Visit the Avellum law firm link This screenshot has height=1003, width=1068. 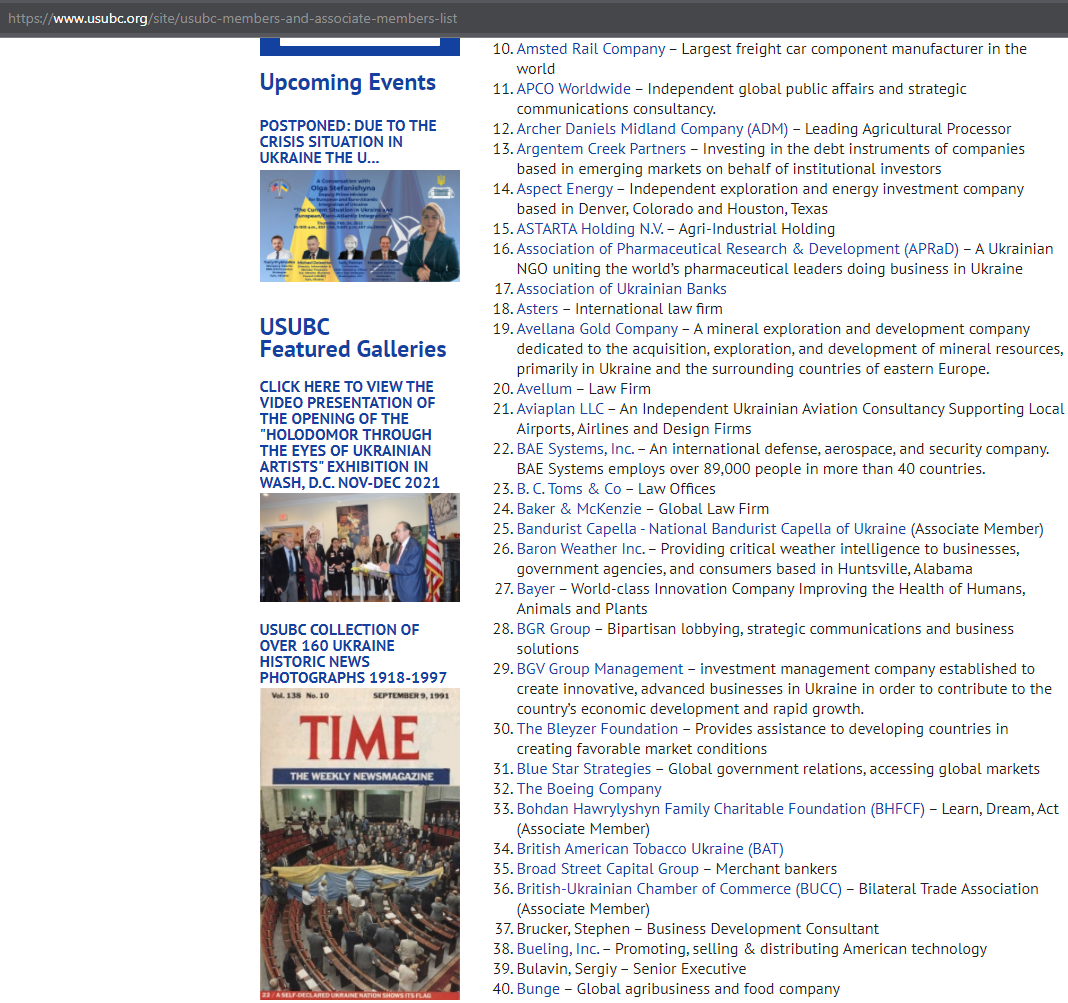[x=544, y=389]
